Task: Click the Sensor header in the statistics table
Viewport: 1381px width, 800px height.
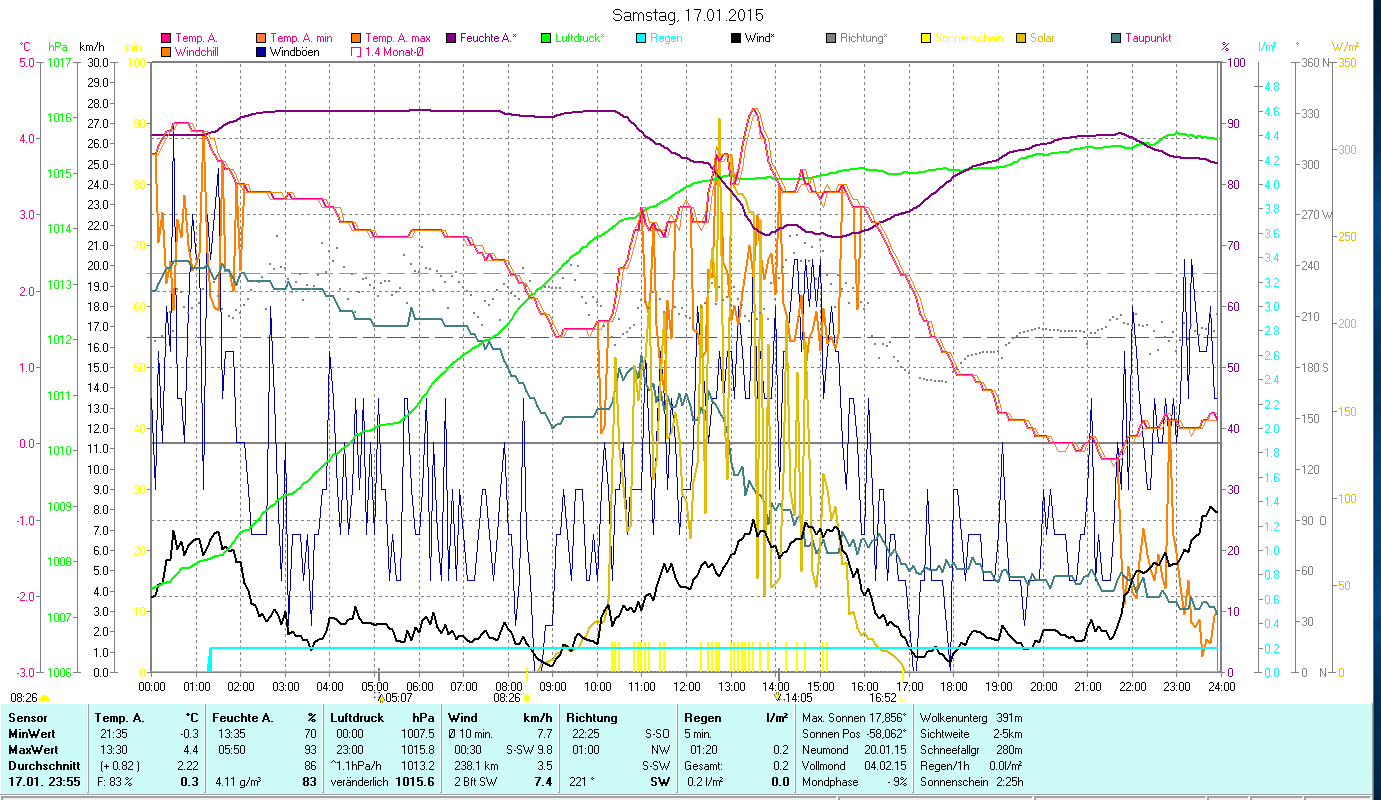Action: [26, 718]
